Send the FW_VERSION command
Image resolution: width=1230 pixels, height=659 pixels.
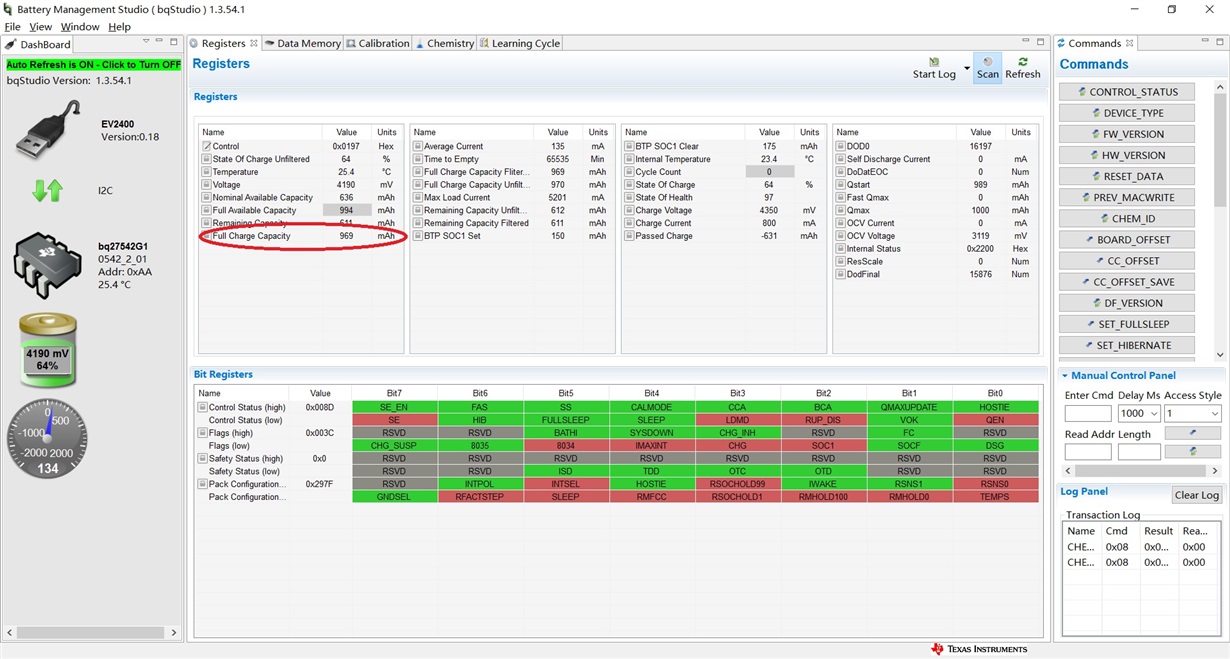(x=1127, y=134)
